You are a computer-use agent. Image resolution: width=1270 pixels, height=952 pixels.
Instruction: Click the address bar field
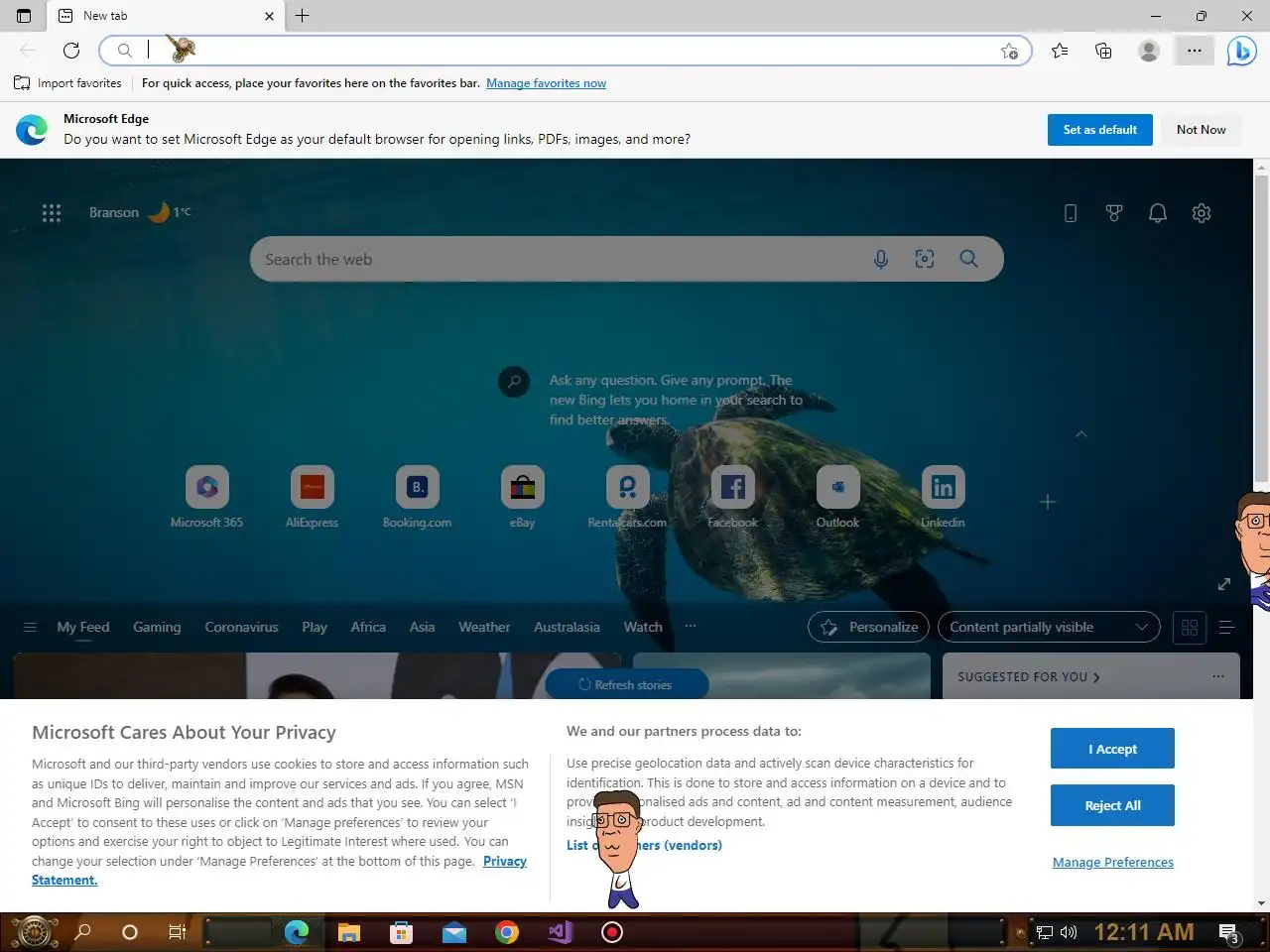[x=566, y=51]
